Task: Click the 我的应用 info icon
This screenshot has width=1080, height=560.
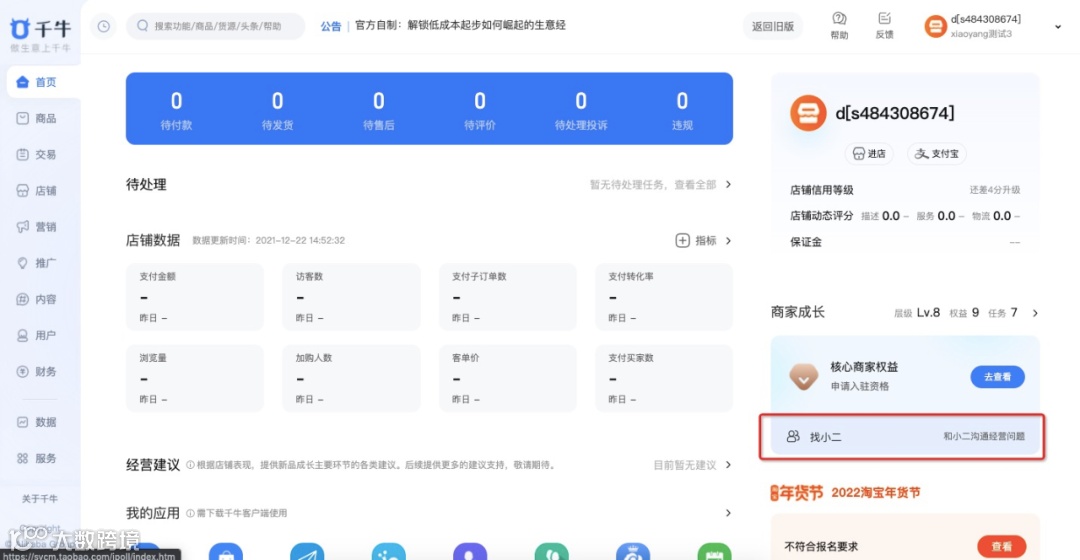Action: (190, 513)
